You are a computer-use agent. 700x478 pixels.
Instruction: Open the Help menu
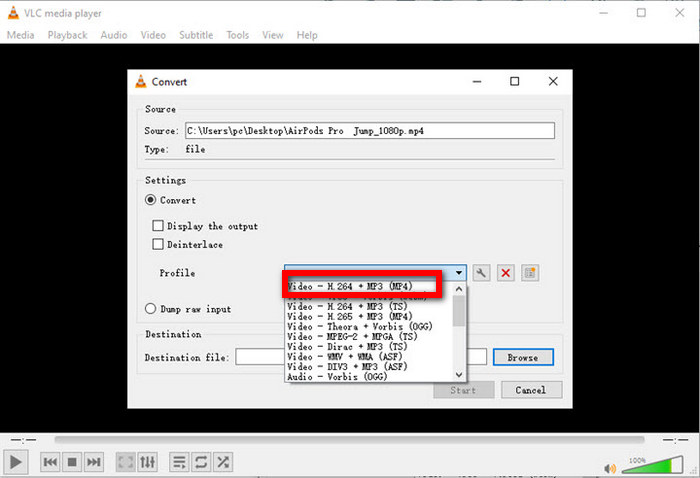click(x=307, y=35)
